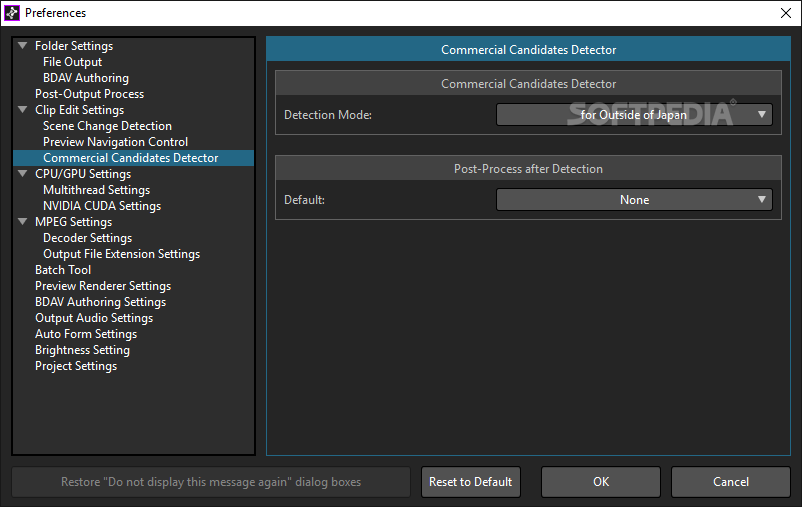Image resolution: width=802 pixels, height=507 pixels.
Task: Open Multithread Settings page
Action: pos(97,190)
